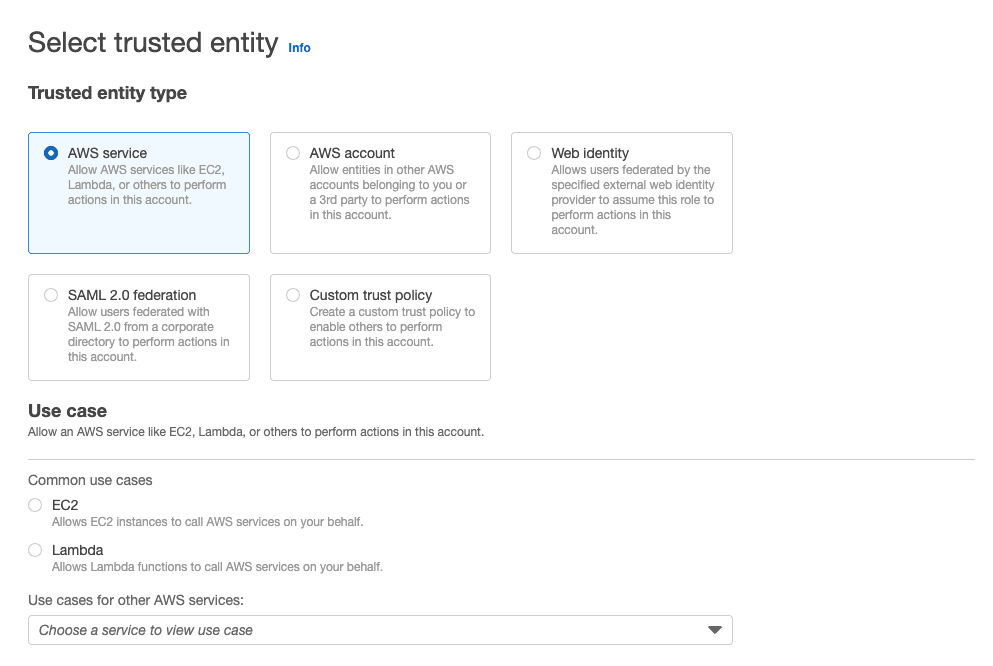Click the EC2 label text

(65, 505)
